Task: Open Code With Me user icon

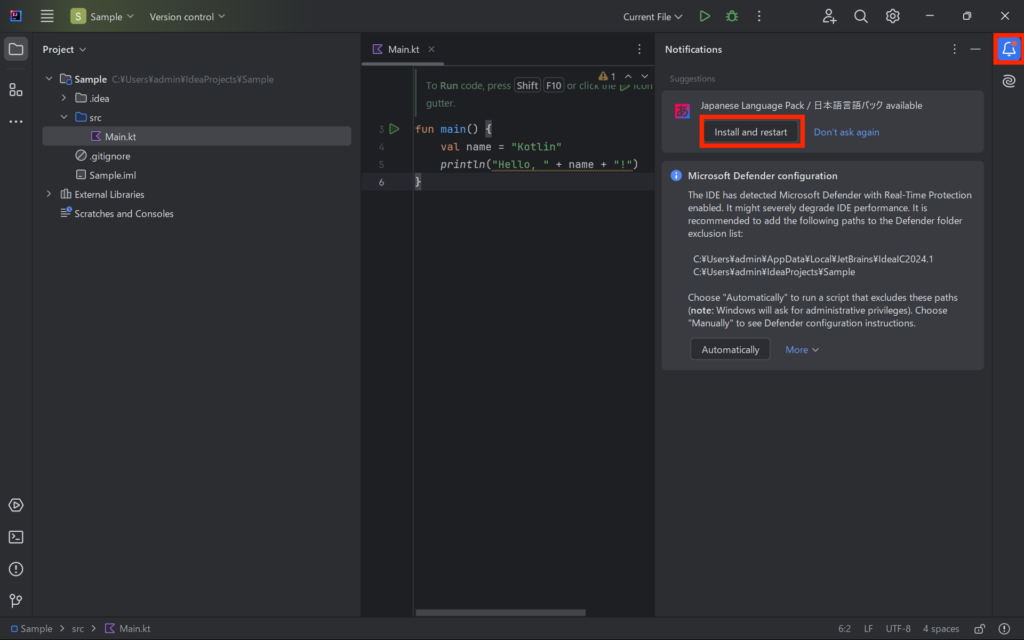Action: coord(829,16)
